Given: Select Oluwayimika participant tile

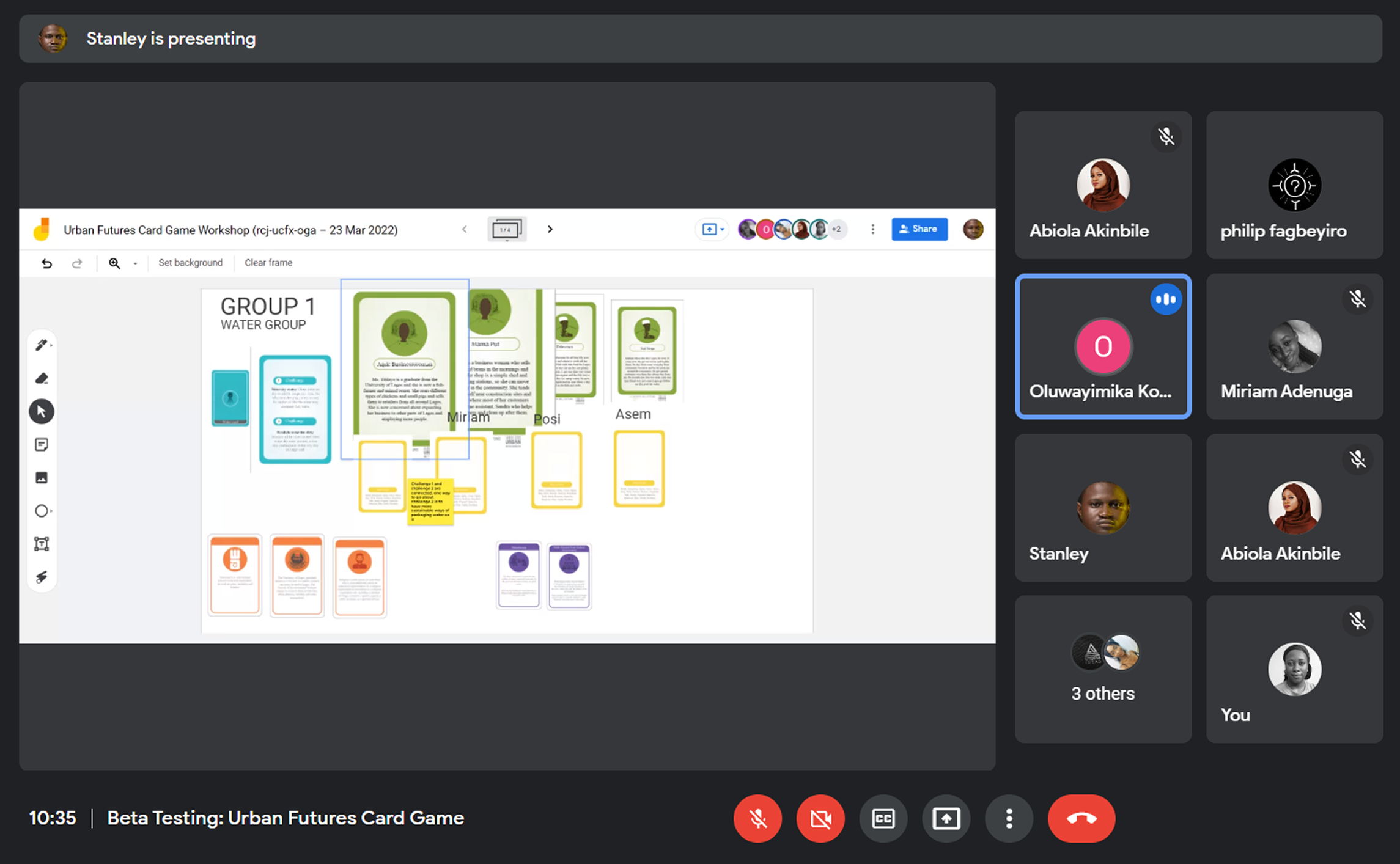Looking at the screenshot, I should click(x=1103, y=346).
